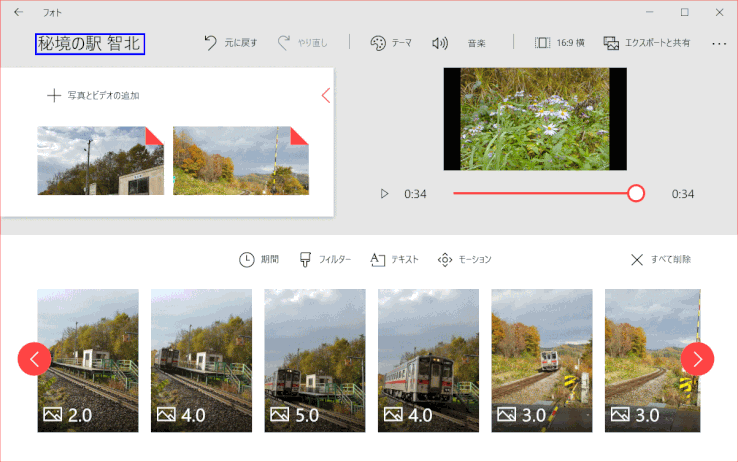The height and width of the screenshot is (462, 738).
Task: Click the X icon for すべて削除
Action: (637, 260)
